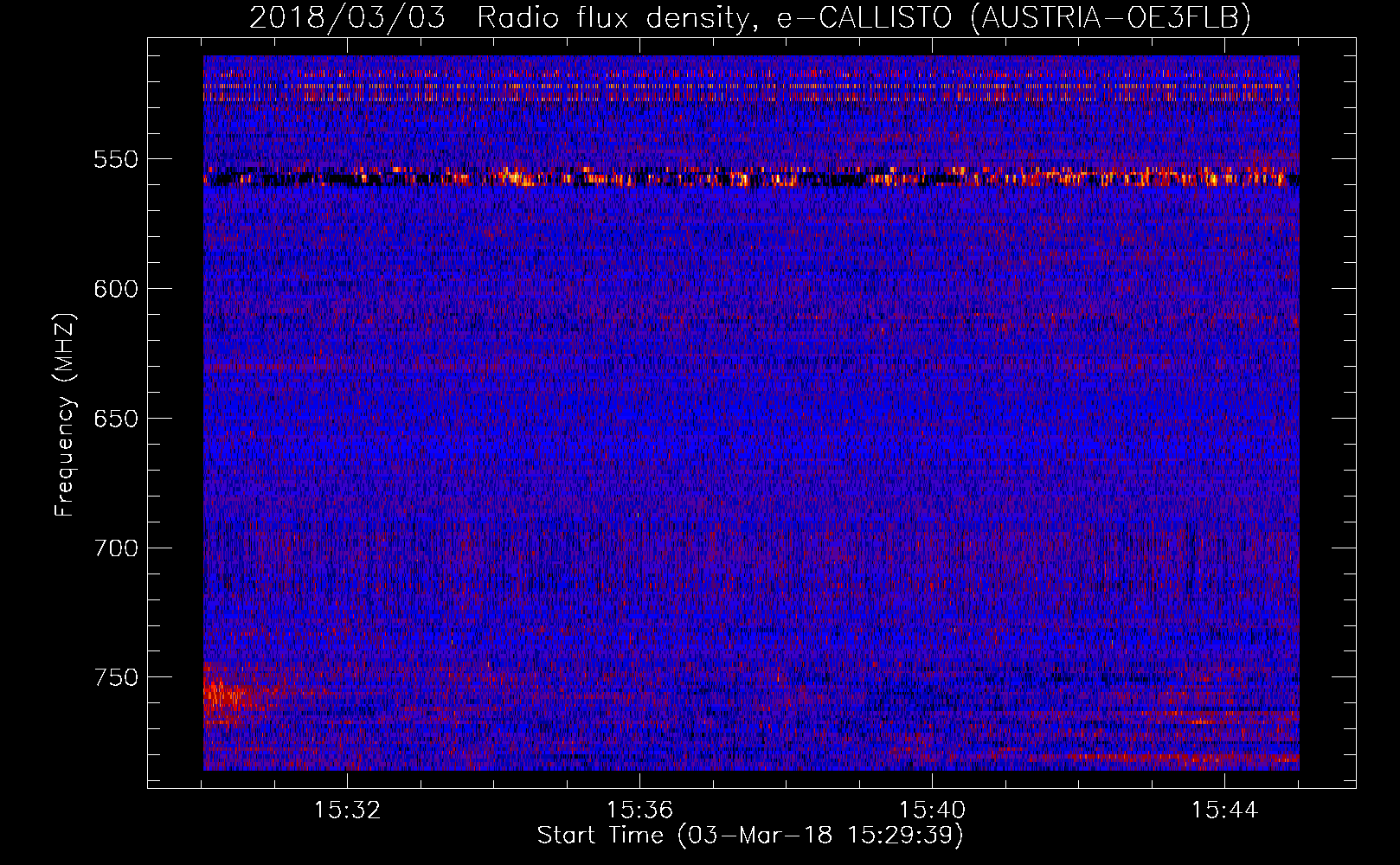
Task: Click the 550 frequency tick label
Action: pos(116,159)
